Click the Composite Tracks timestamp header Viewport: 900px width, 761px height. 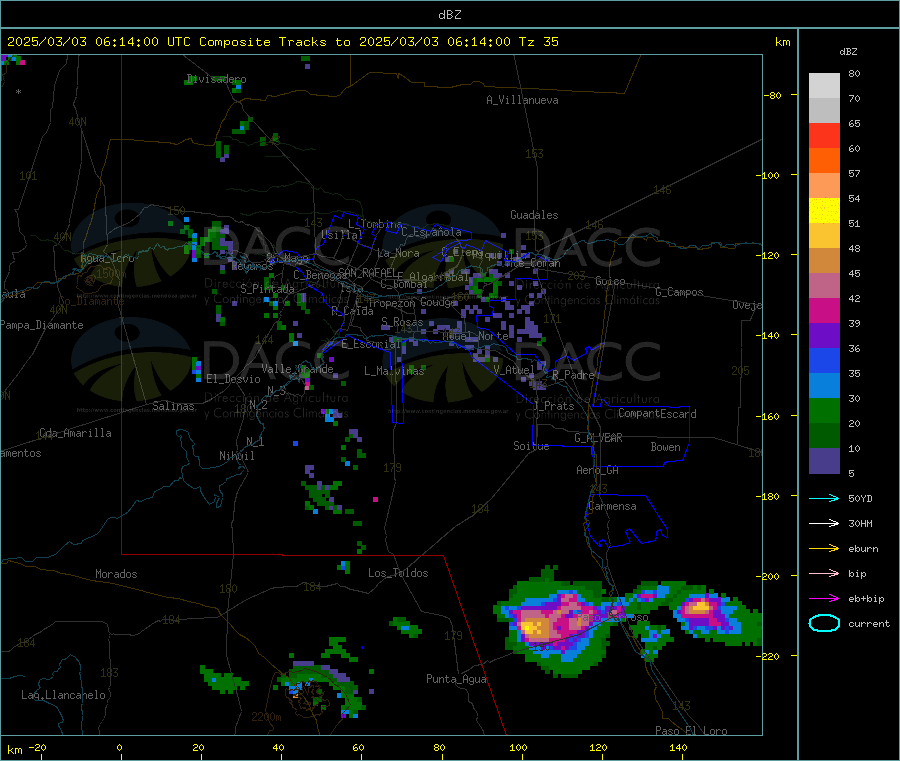(x=282, y=42)
